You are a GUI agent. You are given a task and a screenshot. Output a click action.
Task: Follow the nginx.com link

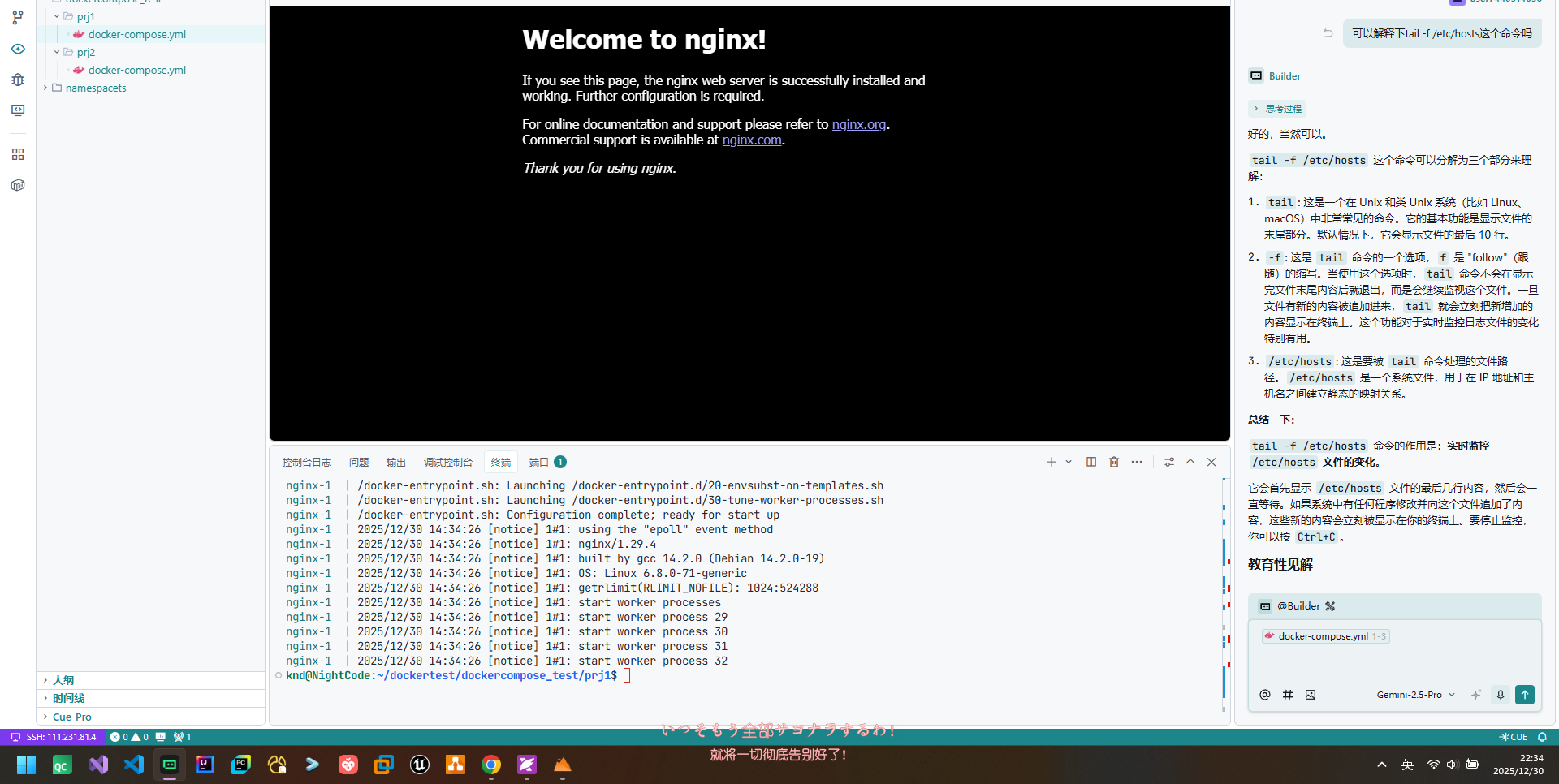pos(752,140)
